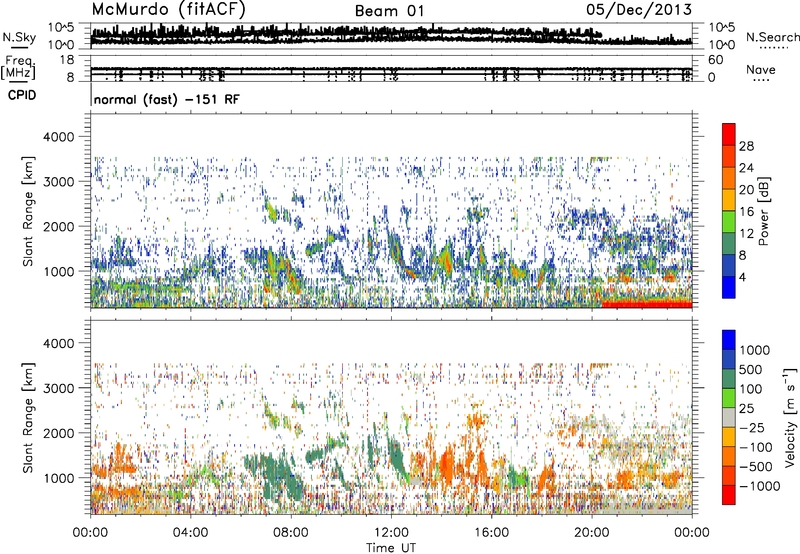Click the '04:00' time axis tick label
Screen dimensions: 800x554
(x=191, y=533)
